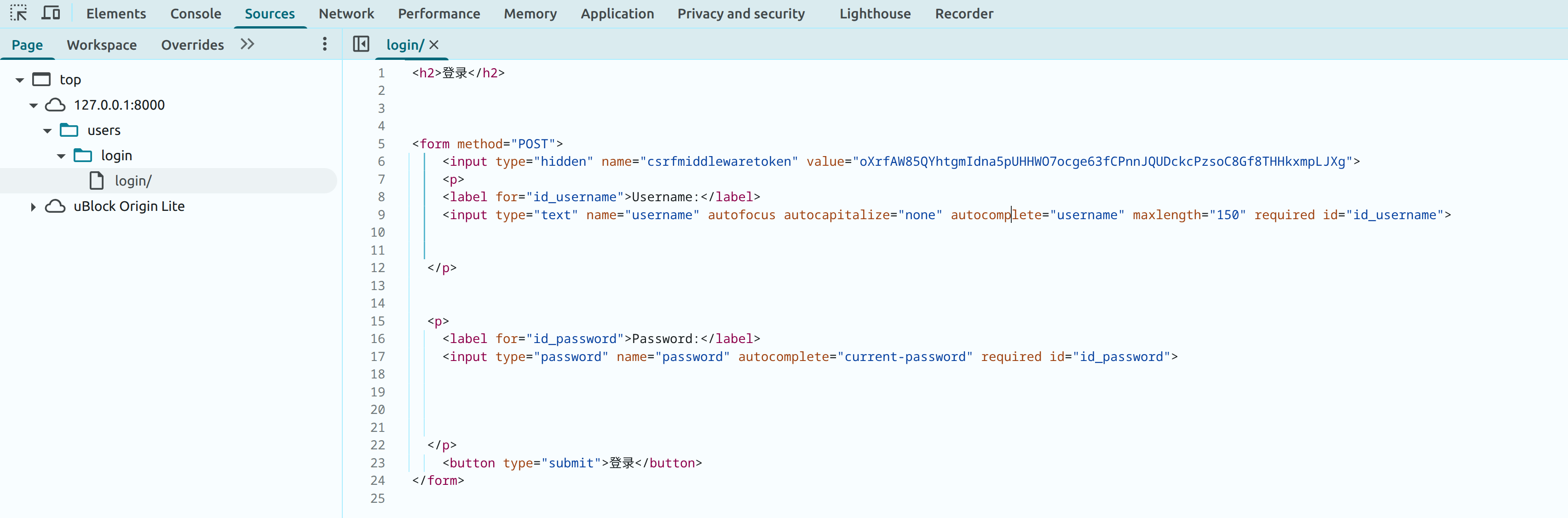Click the hide navigator sidebar icon
Viewport: 1568px width, 518px height.
tap(361, 44)
